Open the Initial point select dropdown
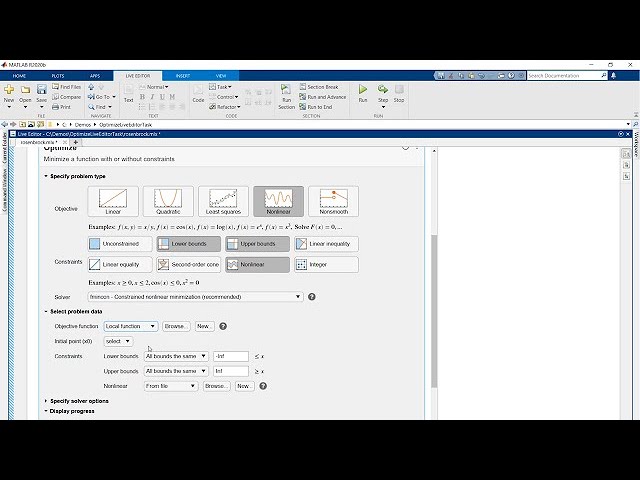 point(118,341)
